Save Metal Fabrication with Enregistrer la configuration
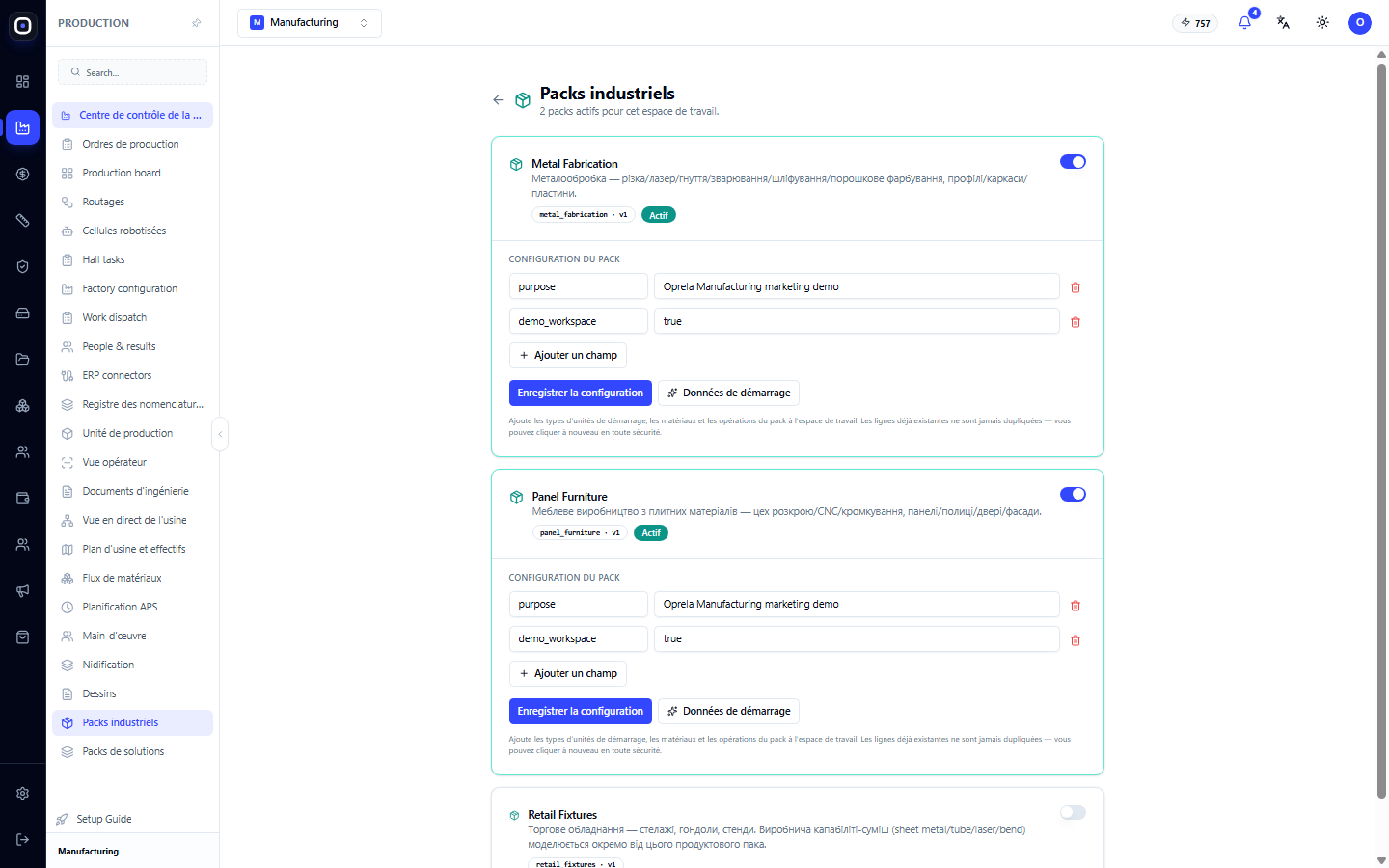 (580, 393)
